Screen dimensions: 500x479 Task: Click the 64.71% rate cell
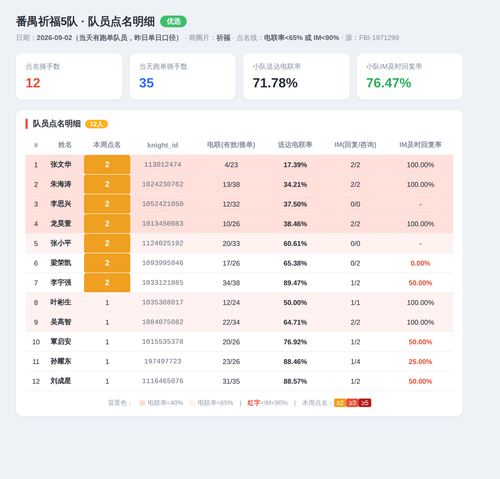(x=295, y=322)
